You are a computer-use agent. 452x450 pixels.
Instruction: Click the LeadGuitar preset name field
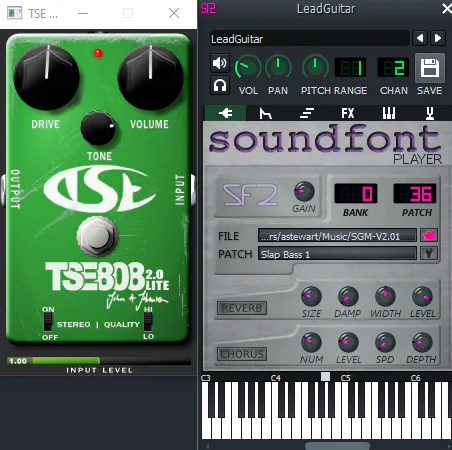tap(309, 39)
